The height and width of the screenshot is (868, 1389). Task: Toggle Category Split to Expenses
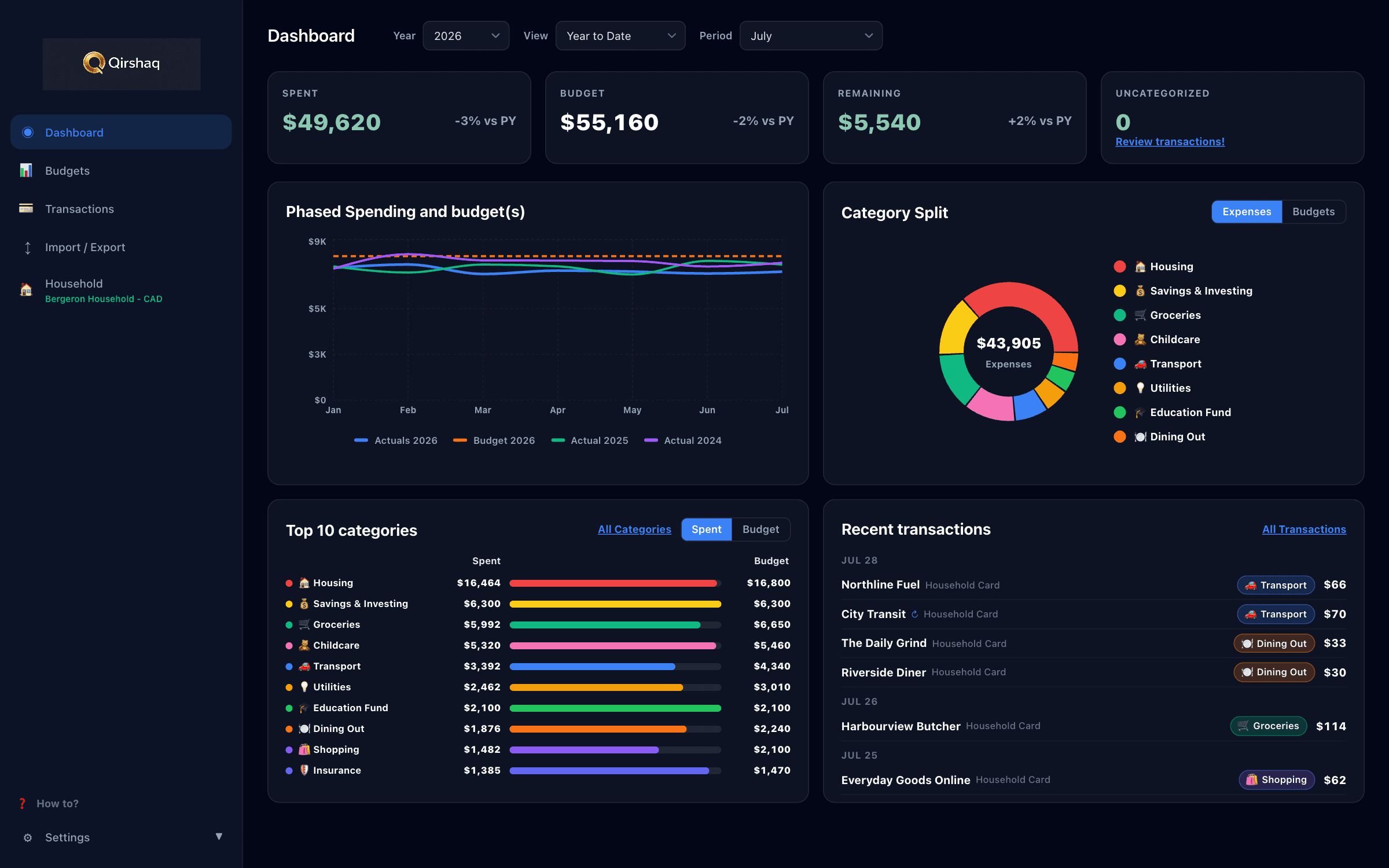point(1247,212)
